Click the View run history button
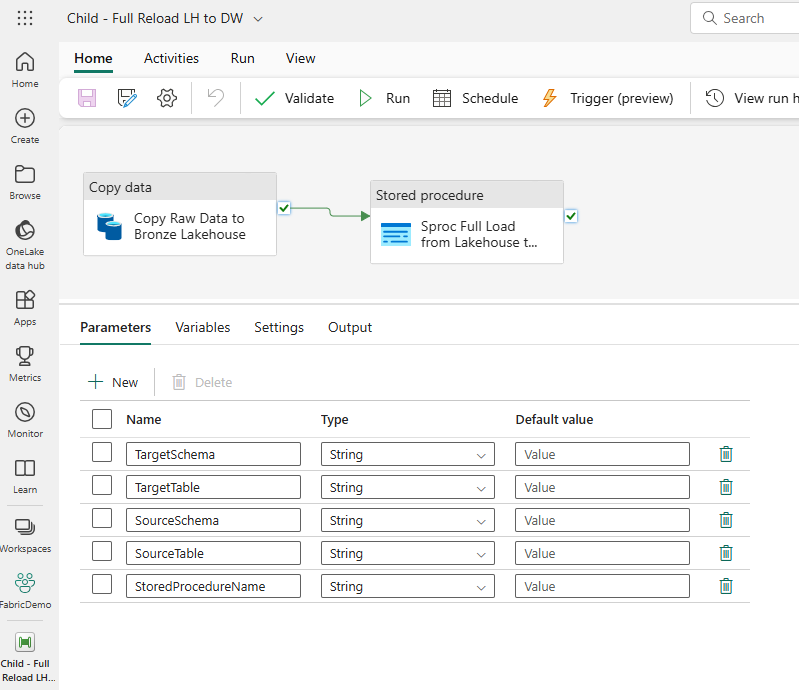The height and width of the screenshot is (690, 799). tap(751, 98)
